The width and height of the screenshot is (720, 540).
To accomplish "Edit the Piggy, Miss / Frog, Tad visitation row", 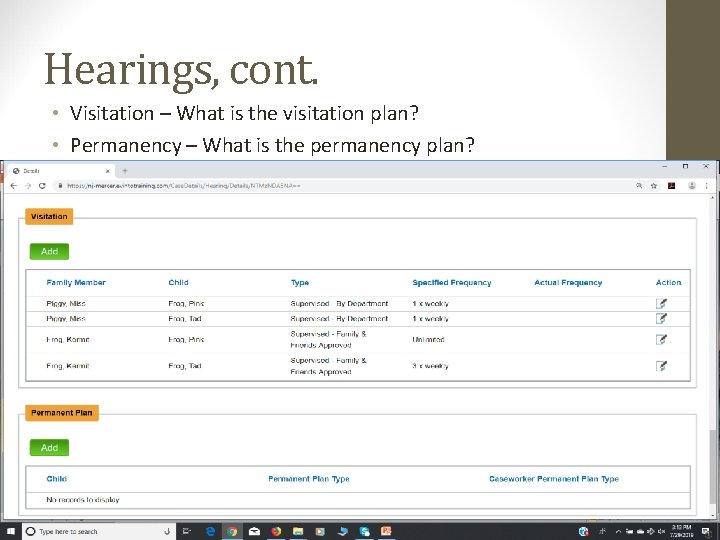I will (661, 318).
